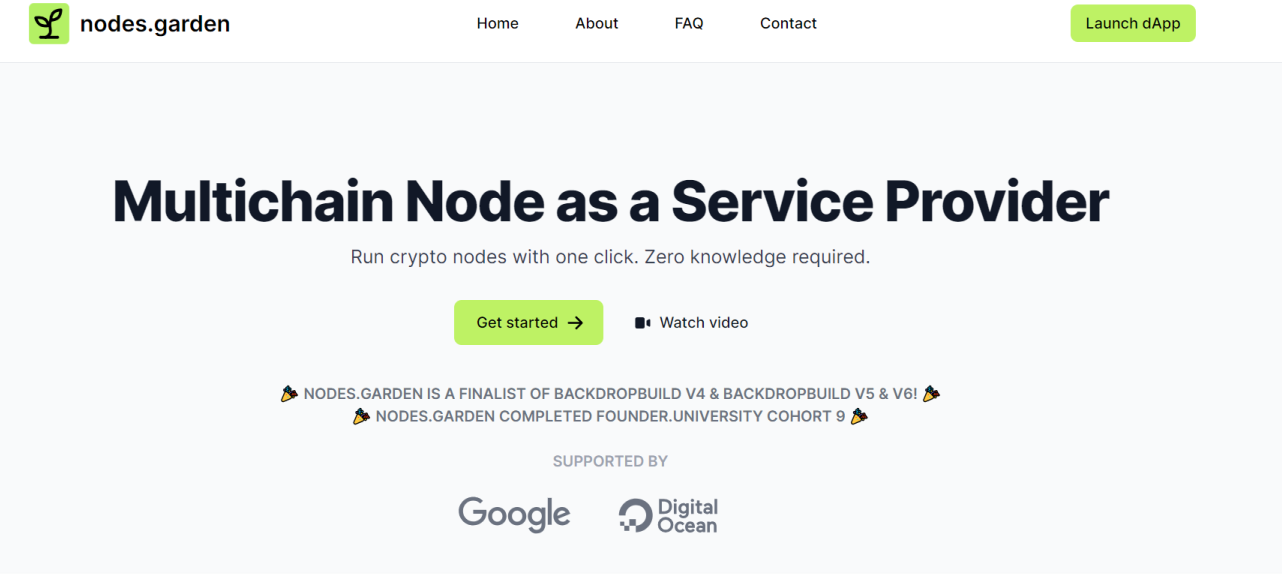Screen dimensions: 1282x575
Task: Click the 'Multichain Node as a Service Provider' heading
Action: (x=610, y=201)
